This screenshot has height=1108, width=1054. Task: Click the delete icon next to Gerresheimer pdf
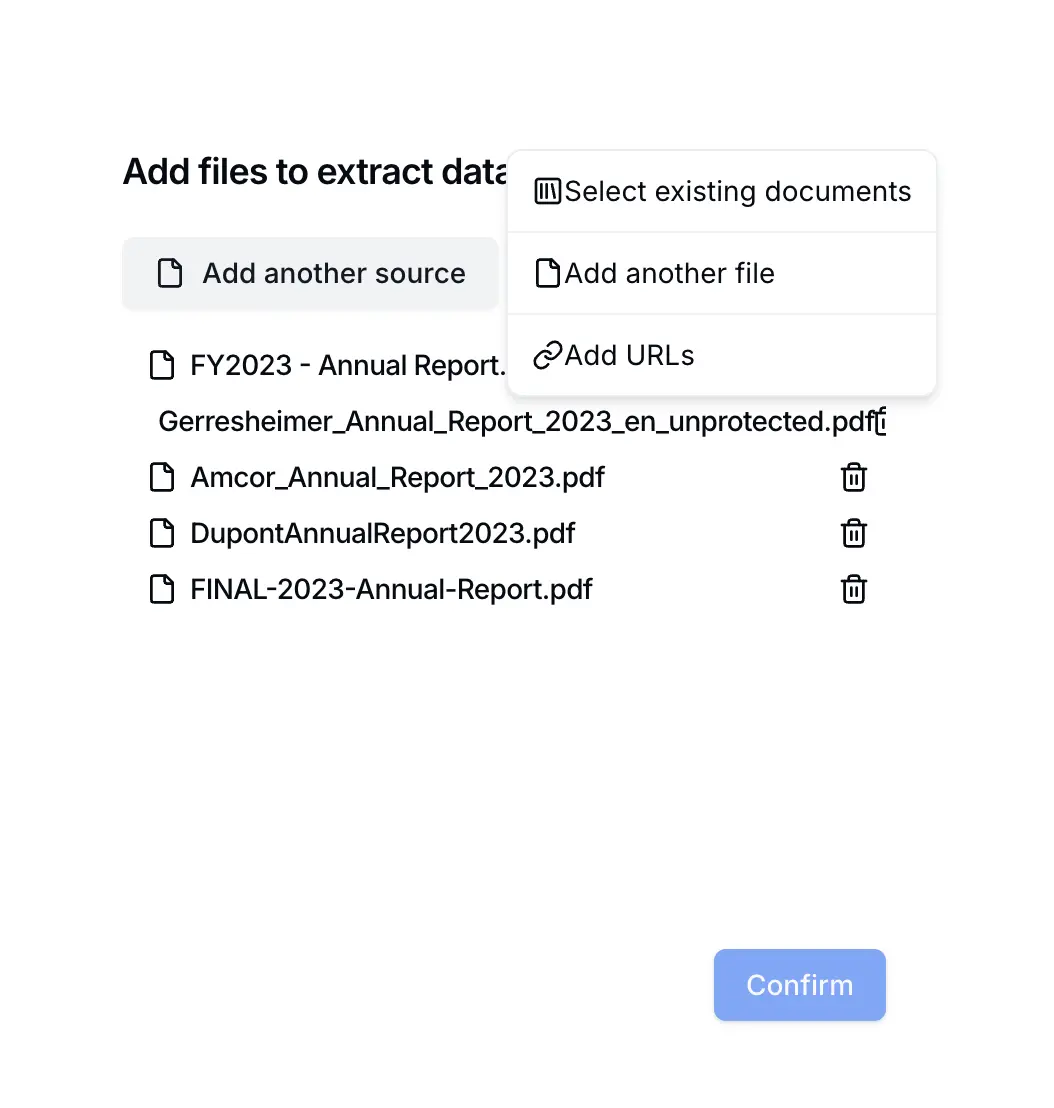tap(880, 421)
